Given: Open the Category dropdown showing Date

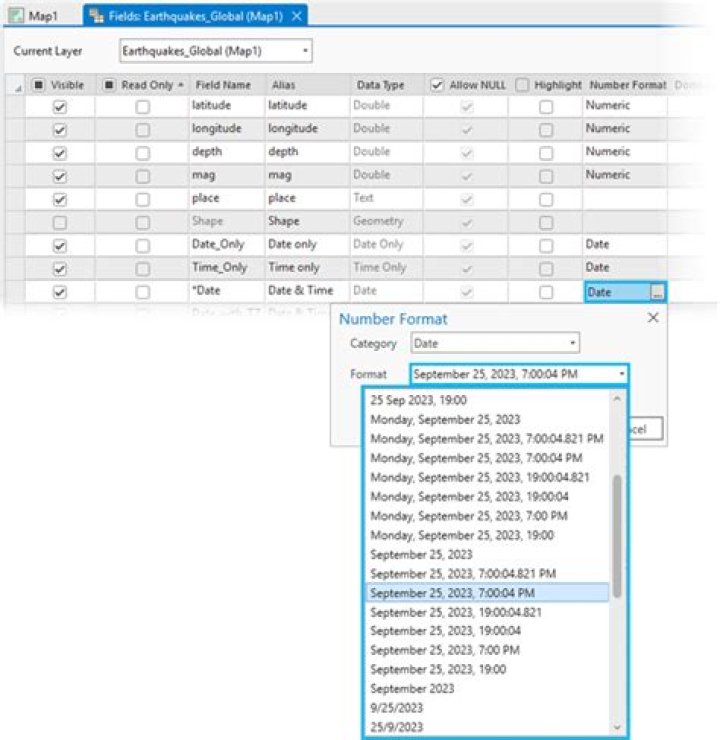Looking at the screenshot, I should point(495,343).
